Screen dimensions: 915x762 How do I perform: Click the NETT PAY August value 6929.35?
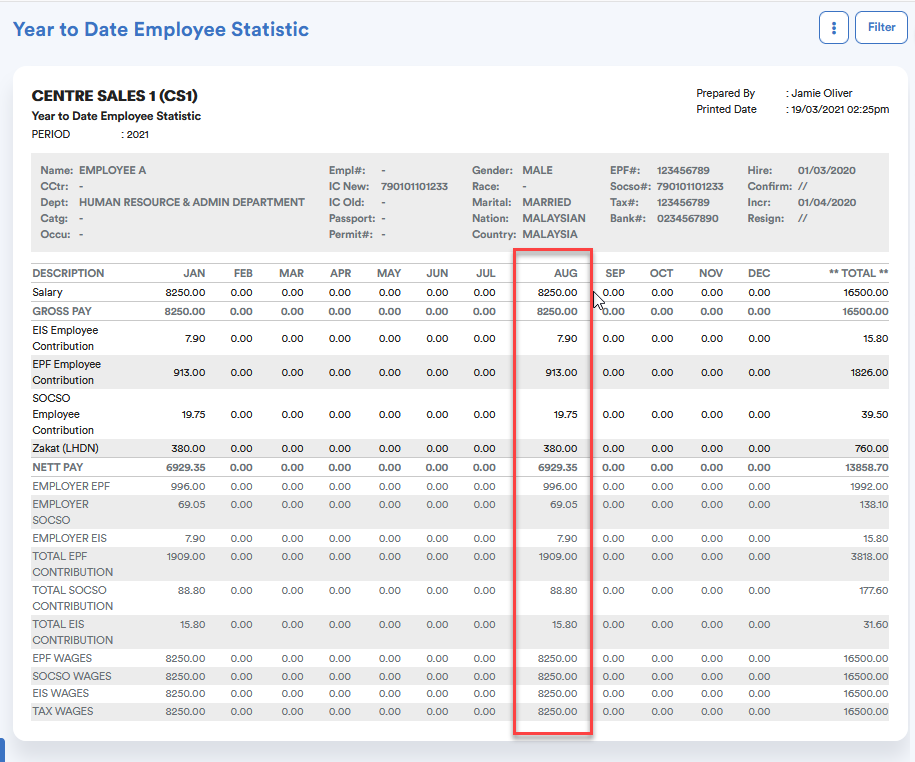(558, 467)
